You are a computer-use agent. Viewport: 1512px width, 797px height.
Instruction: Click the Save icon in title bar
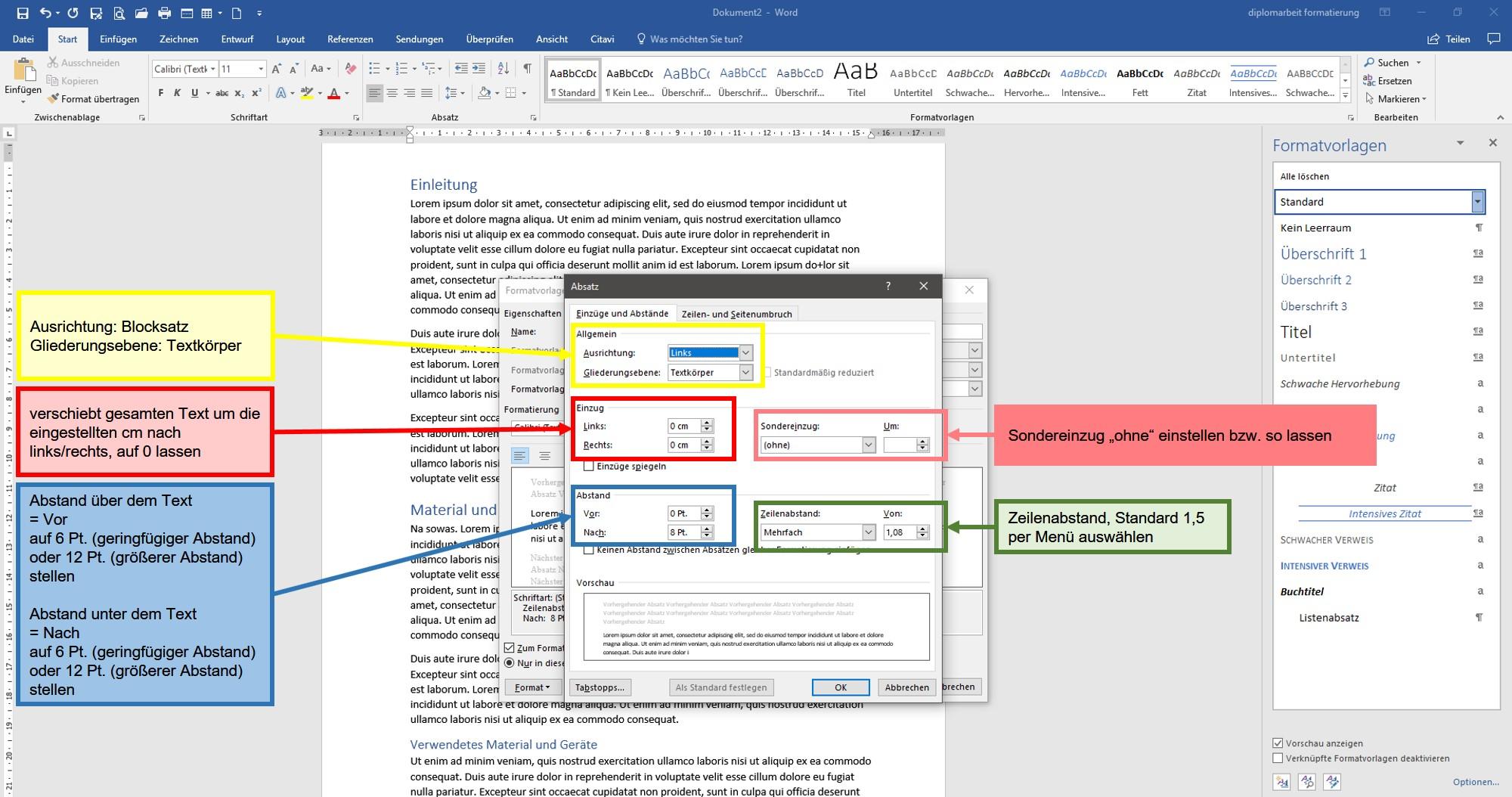[23, 13]
